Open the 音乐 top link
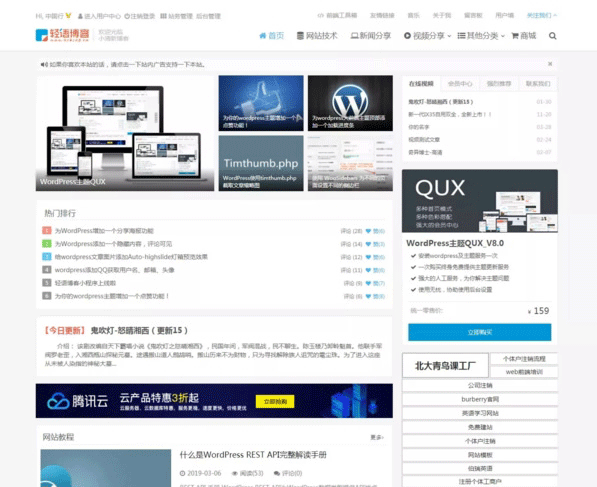 click(413, 16)
